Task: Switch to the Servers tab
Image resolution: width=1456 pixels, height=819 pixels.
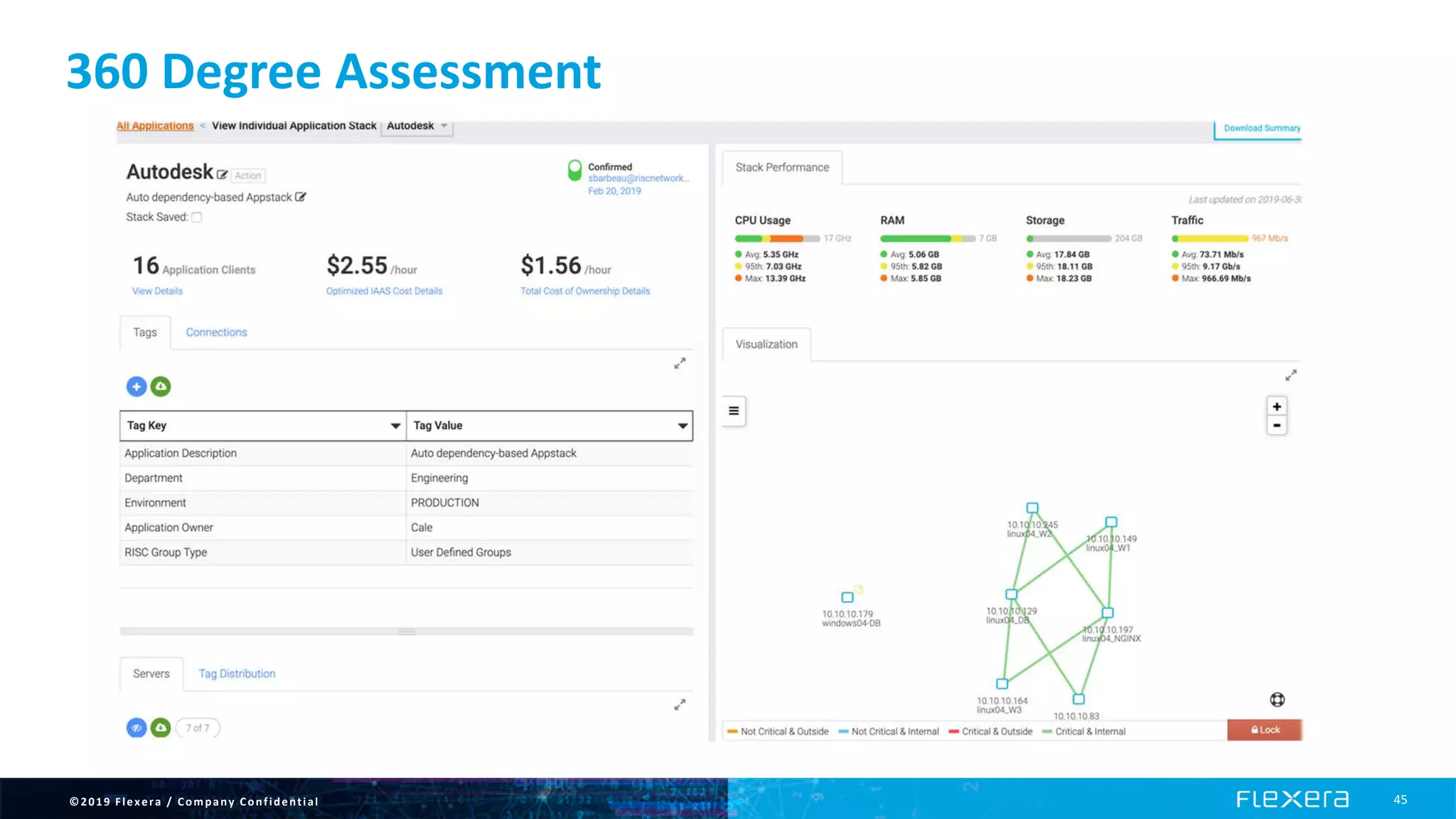Action: point(151,673)
